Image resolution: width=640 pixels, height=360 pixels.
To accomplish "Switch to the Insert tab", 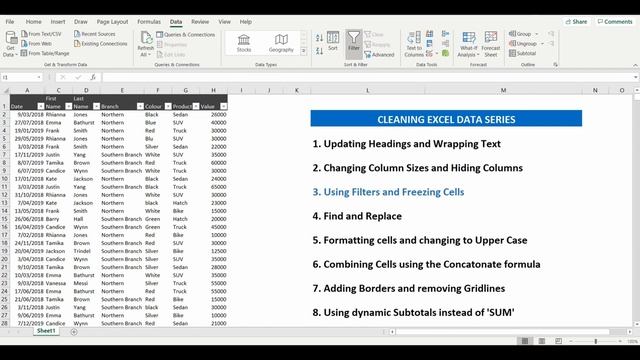I will point(58,22).
